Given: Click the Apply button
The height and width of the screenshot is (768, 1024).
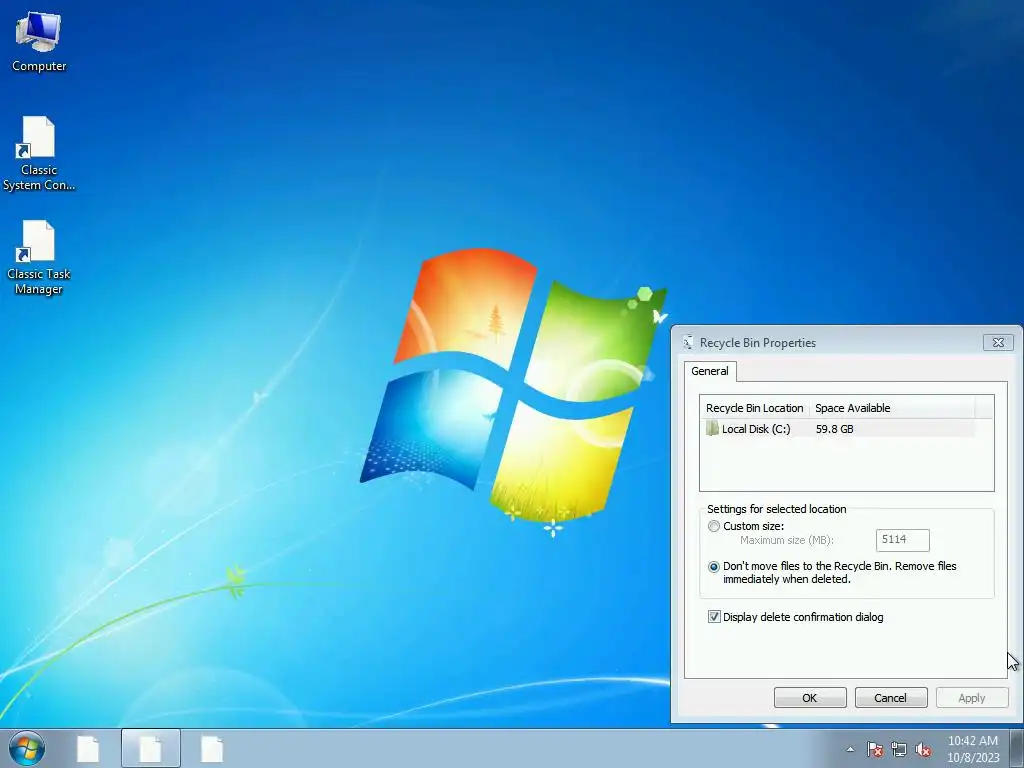Looking at the screenshot, I should tap(972, 697).
